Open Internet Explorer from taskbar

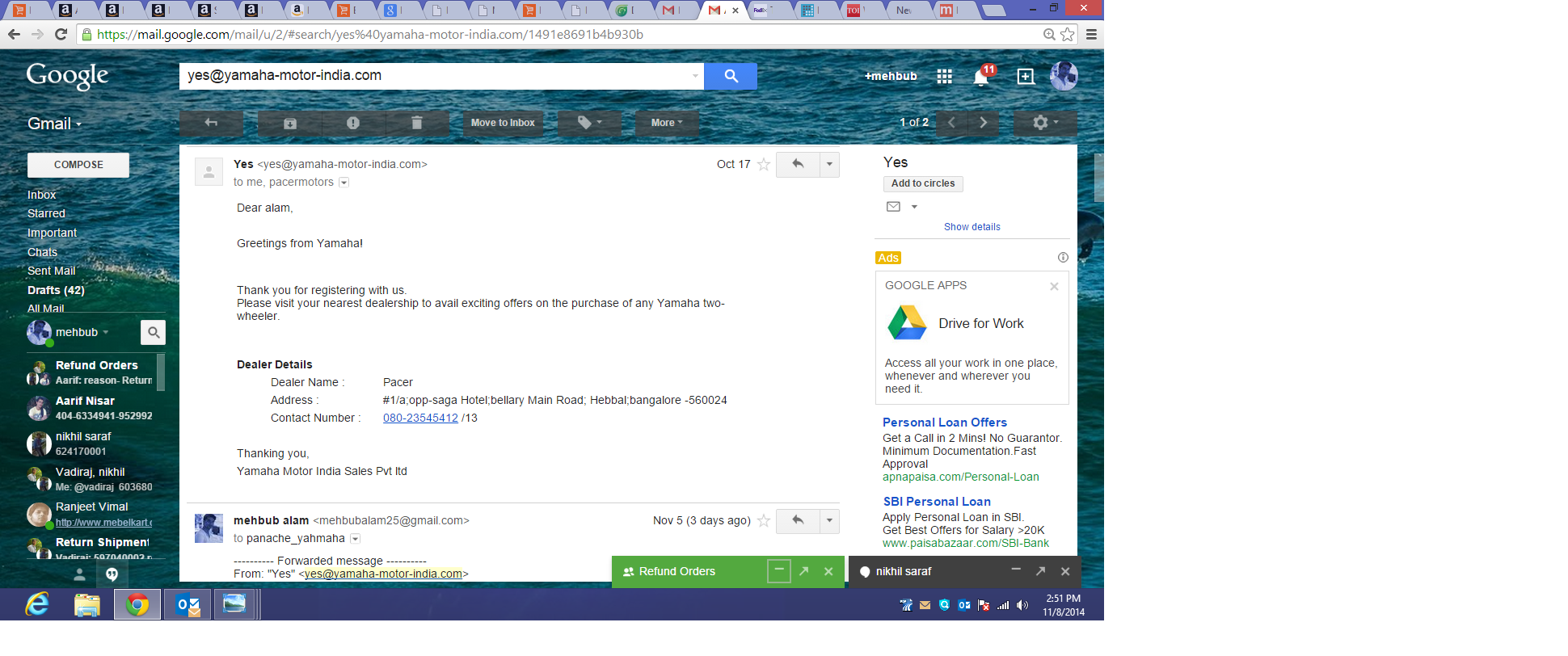click(37, 603)
